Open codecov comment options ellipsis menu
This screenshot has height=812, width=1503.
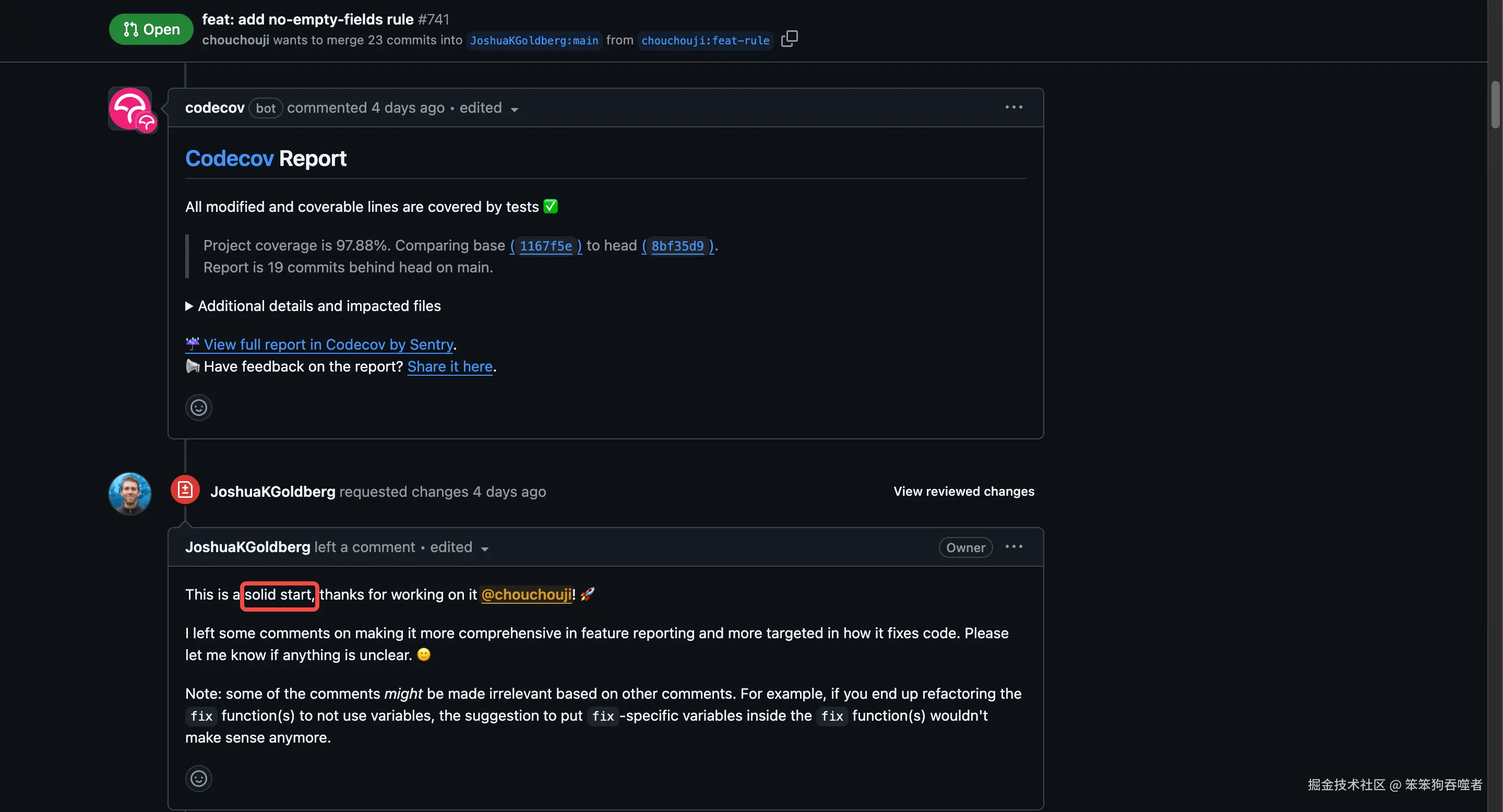(x=1013, y=108)
